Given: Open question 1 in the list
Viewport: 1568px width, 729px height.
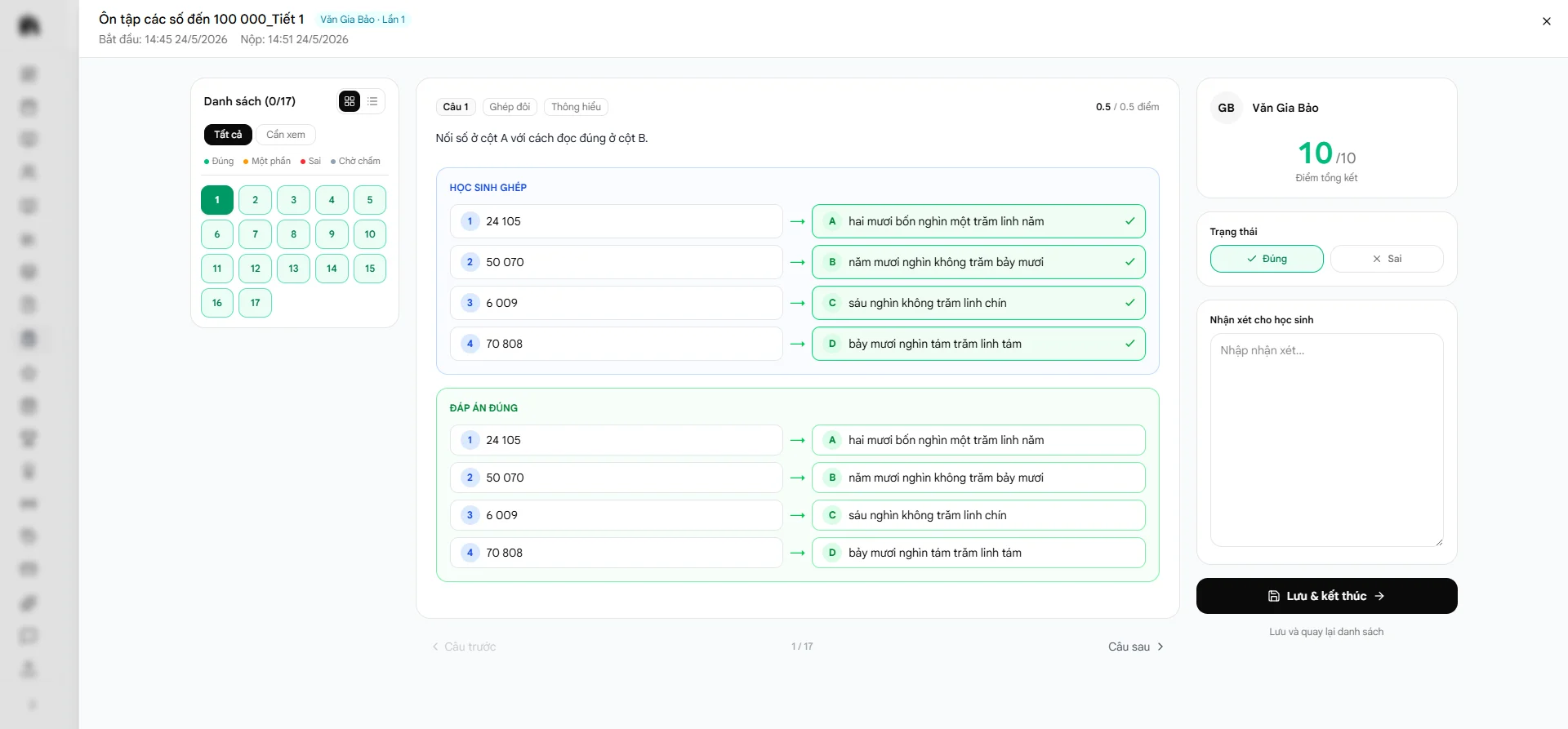Looking at the screenshot, I should (217, 200).
